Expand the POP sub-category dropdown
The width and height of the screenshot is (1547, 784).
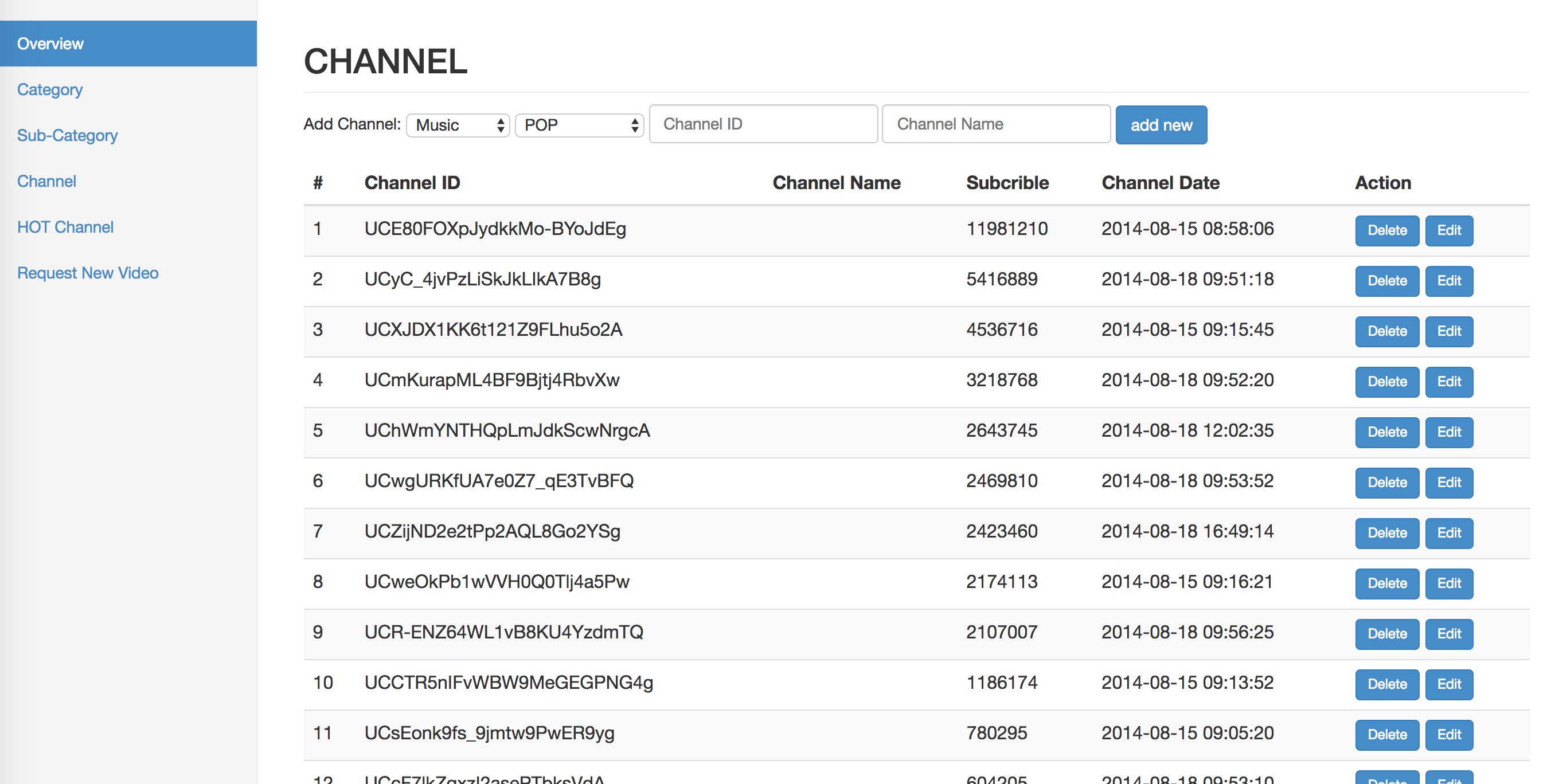click(x=580, y=125)
